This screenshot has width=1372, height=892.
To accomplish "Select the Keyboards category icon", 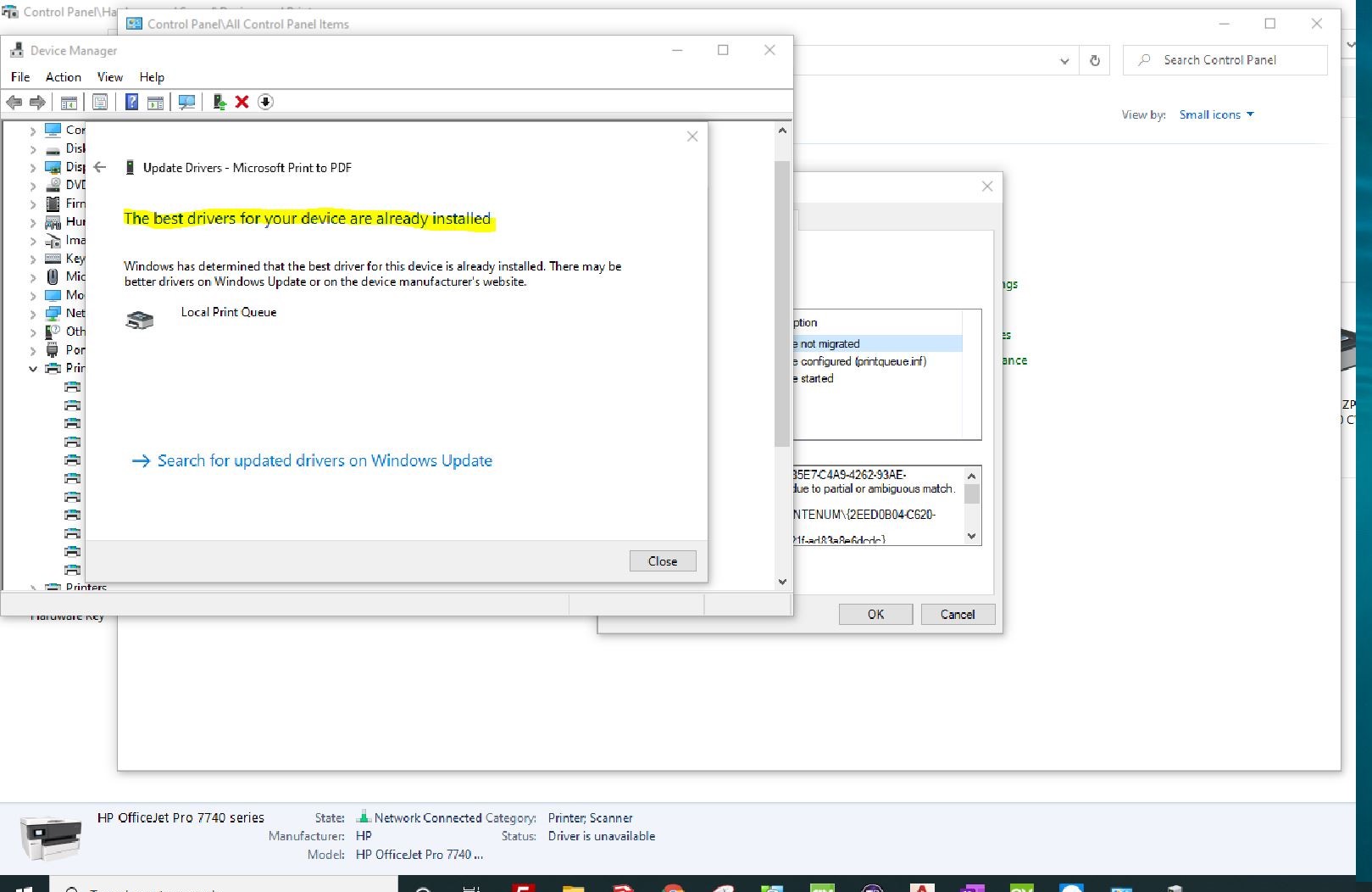I will click(x=53, y=259).
